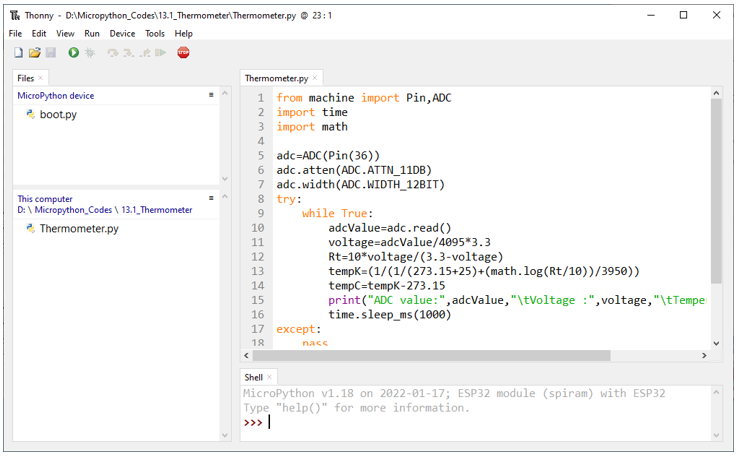Click the code line adc.width(ADC.WIDTH_12BIT)
Image resolution: width=738 pixels, height=456 pixels.
pyautogui.click(x=361, y=184)
